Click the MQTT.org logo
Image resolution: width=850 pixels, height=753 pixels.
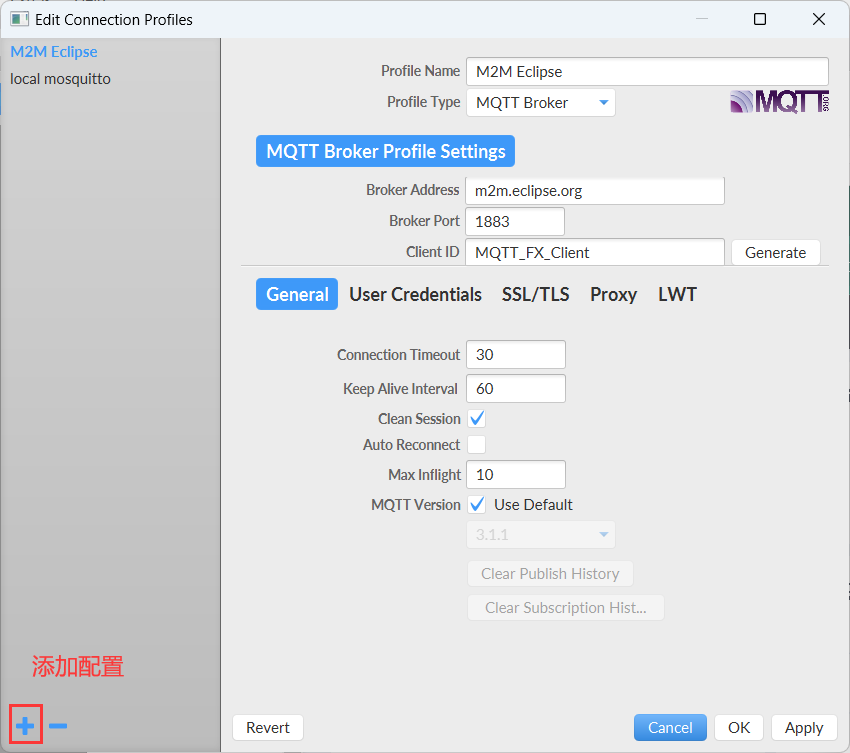click(780, 102)
